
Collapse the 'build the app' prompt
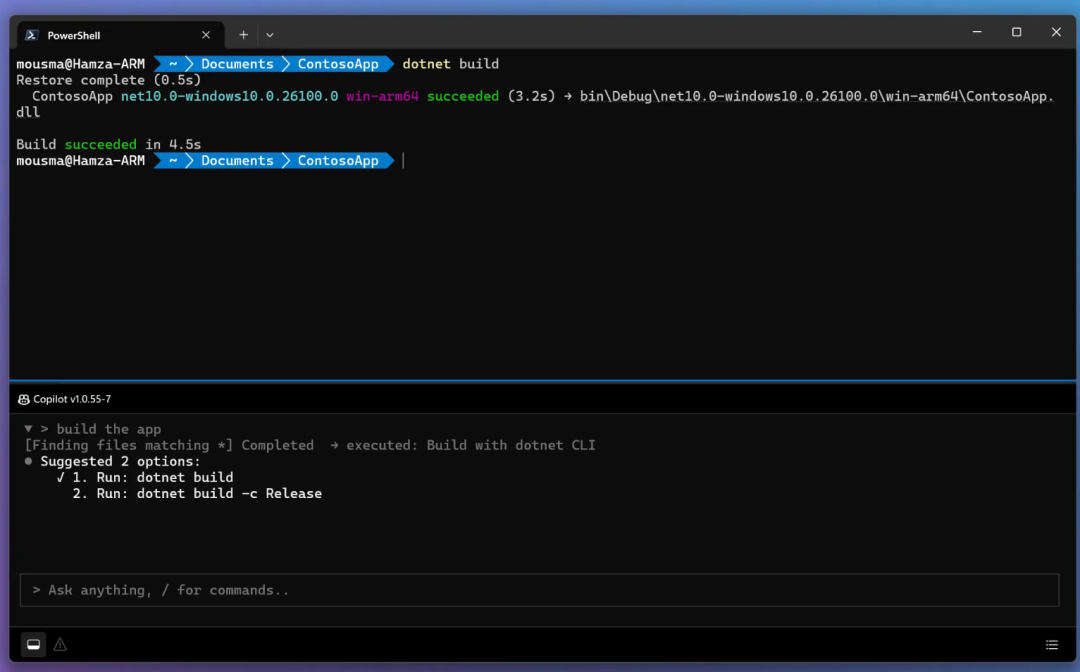tap(28, 428)
